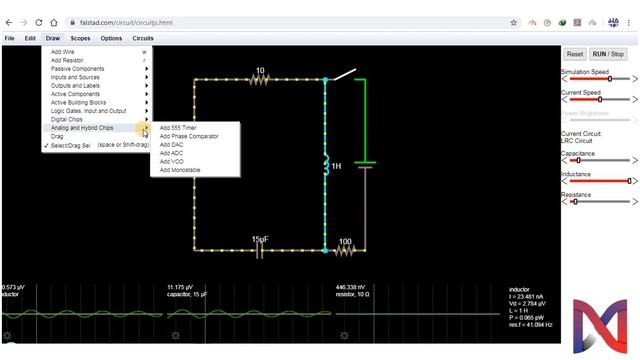640x360 pixels.
Task: Click the resistor 10 Ω scope trace
Action: coord(418,314)
